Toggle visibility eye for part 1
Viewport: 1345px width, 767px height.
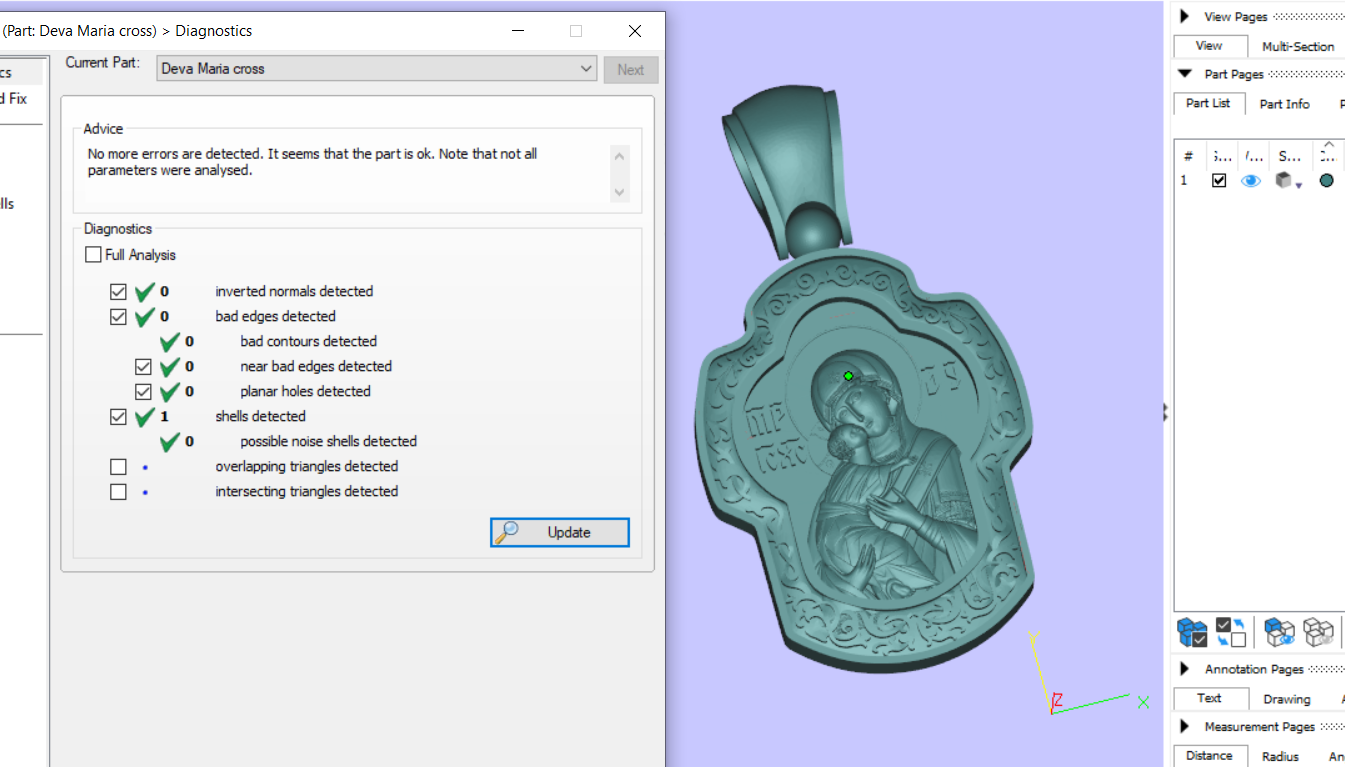coord(1251,181)
